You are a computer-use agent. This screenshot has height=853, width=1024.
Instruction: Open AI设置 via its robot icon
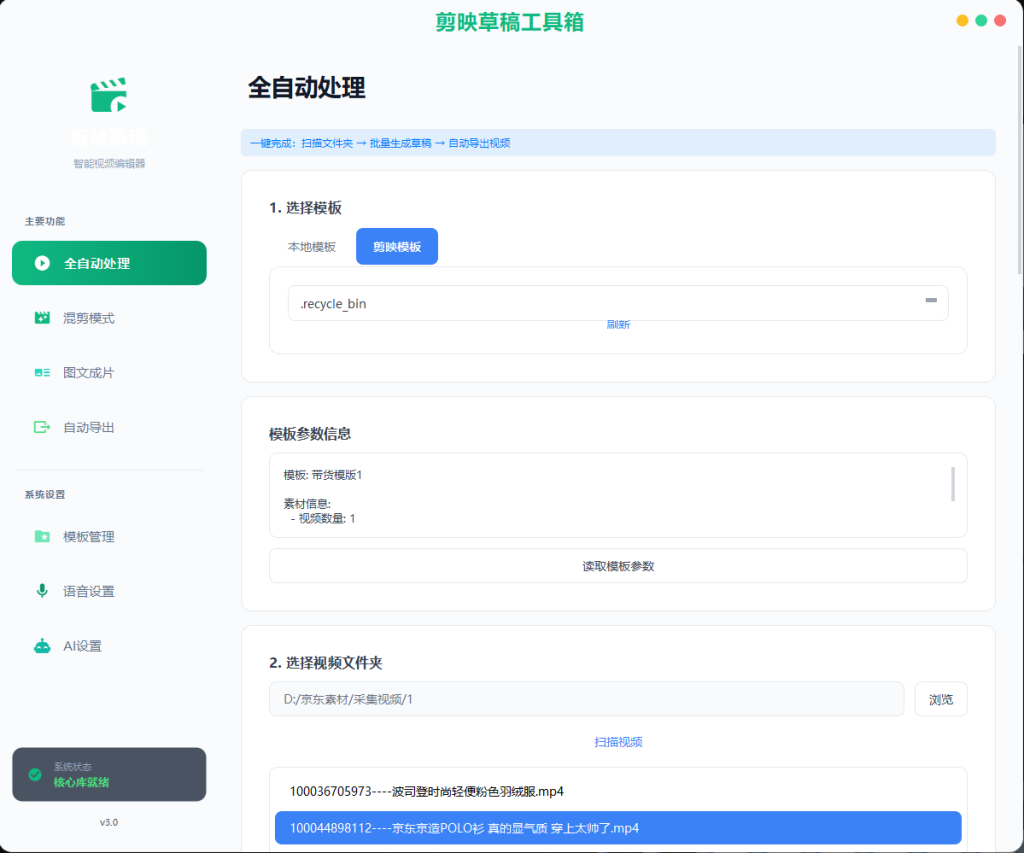click(42, 646)
